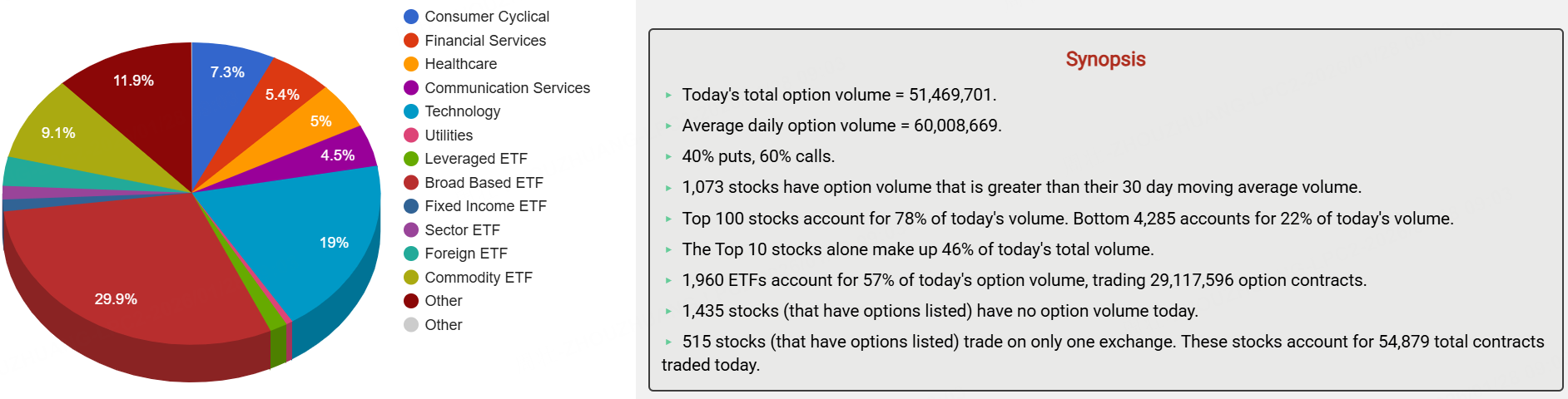1568x399 pixels.
Task: Click the Fixed Income ETF legend dot
Action: click(x=411, y=206)
